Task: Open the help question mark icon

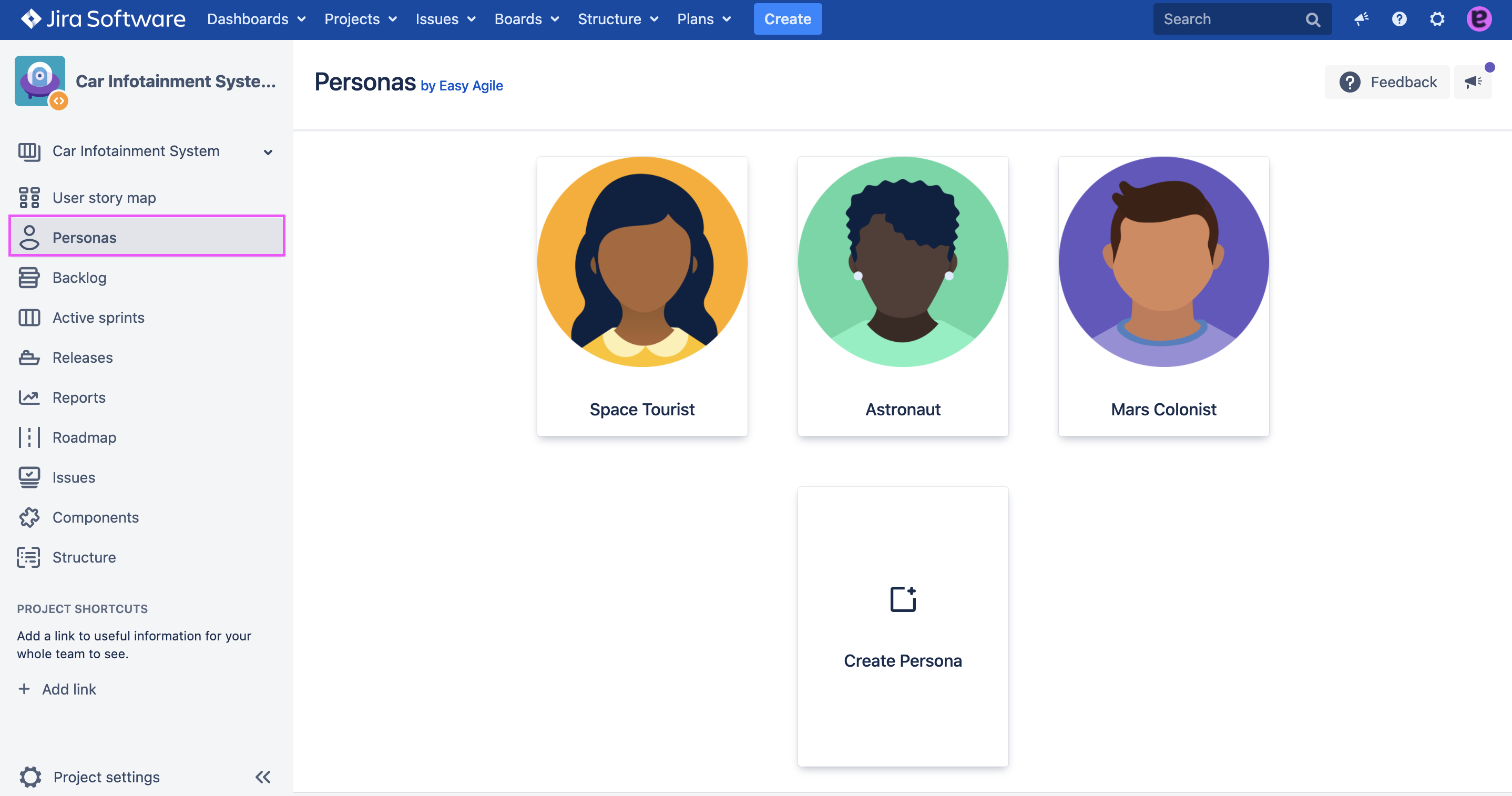Action: click(x=1399, y=19)
